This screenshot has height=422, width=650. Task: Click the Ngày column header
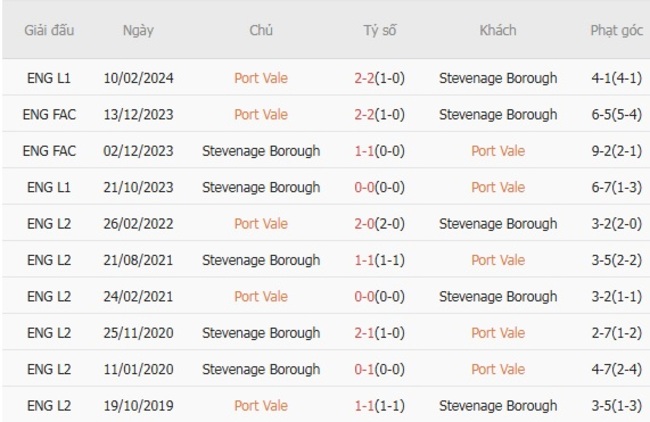pos(138,30)
